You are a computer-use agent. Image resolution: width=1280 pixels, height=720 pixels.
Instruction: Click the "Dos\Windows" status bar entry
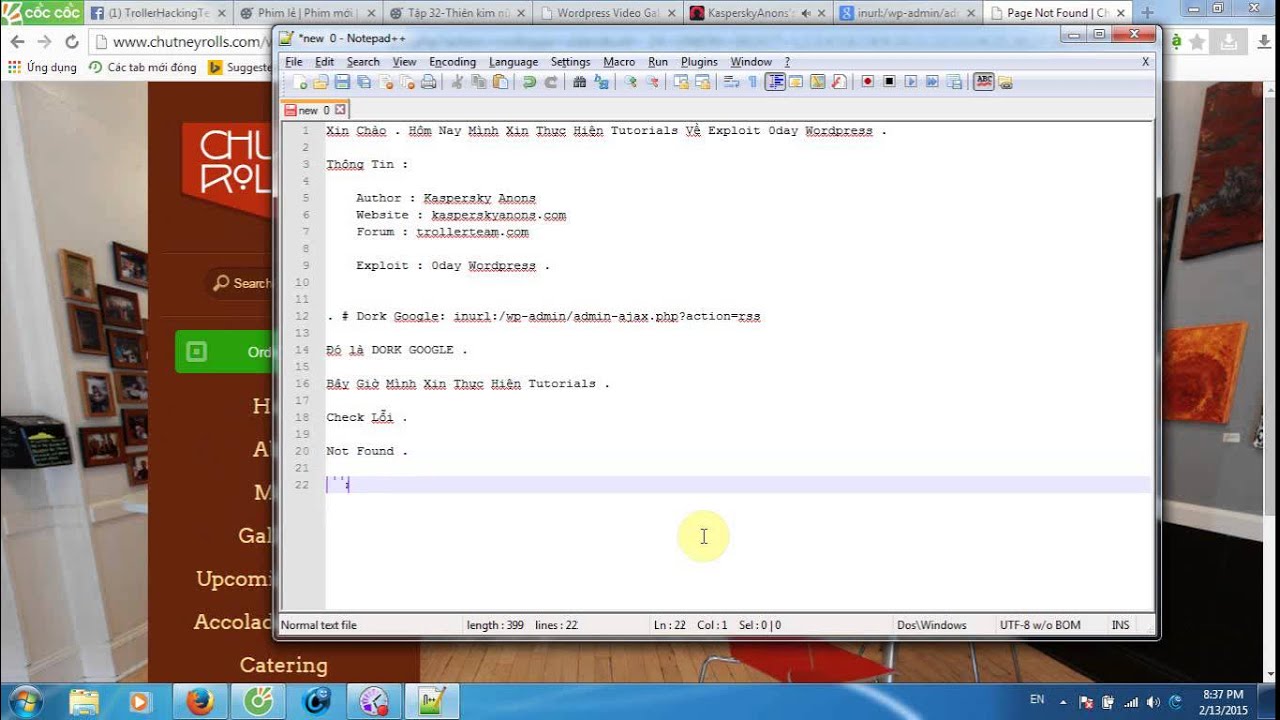(932, 625)
